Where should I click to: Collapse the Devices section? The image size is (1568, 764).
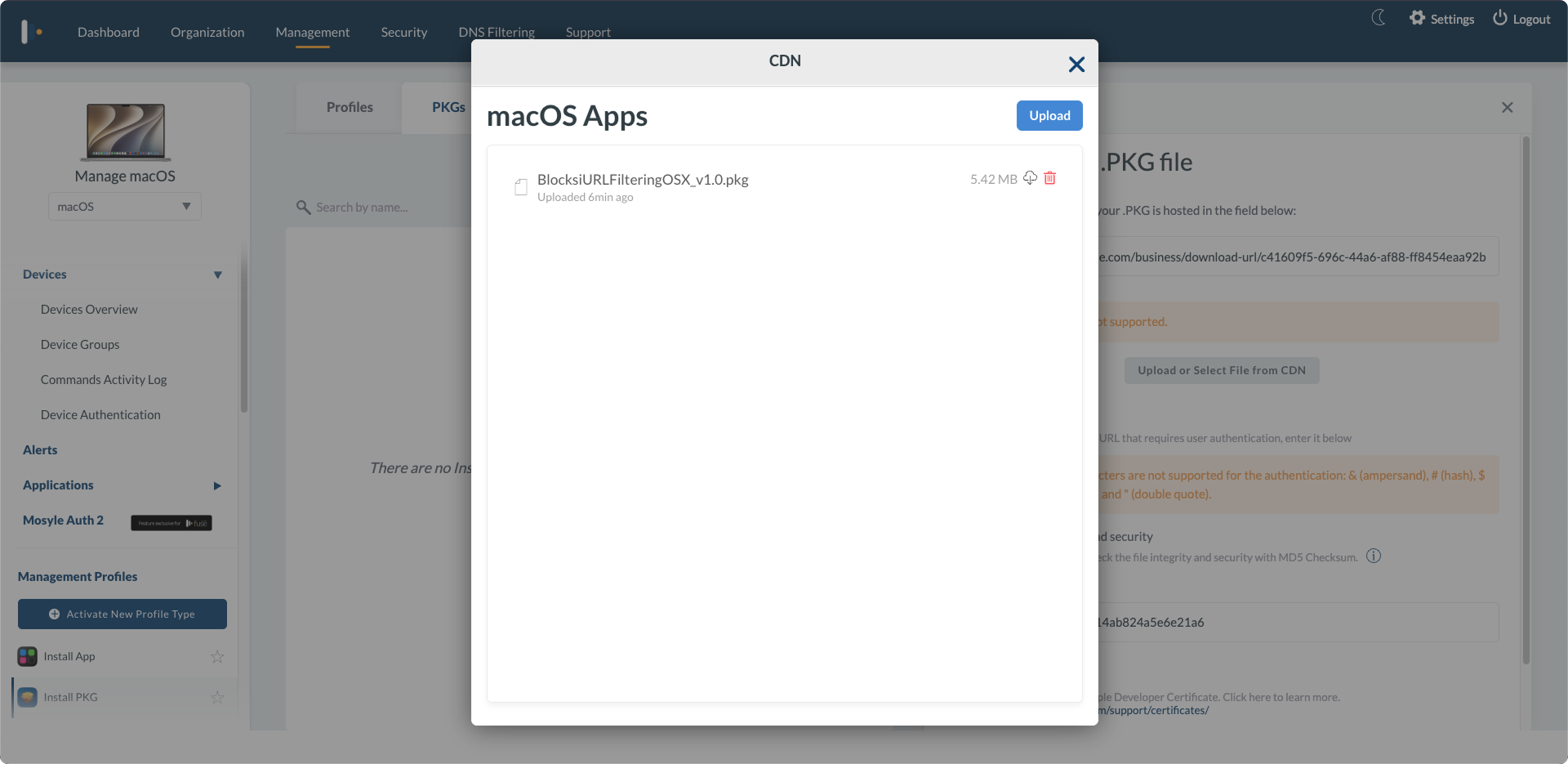[x=218, y=275]
